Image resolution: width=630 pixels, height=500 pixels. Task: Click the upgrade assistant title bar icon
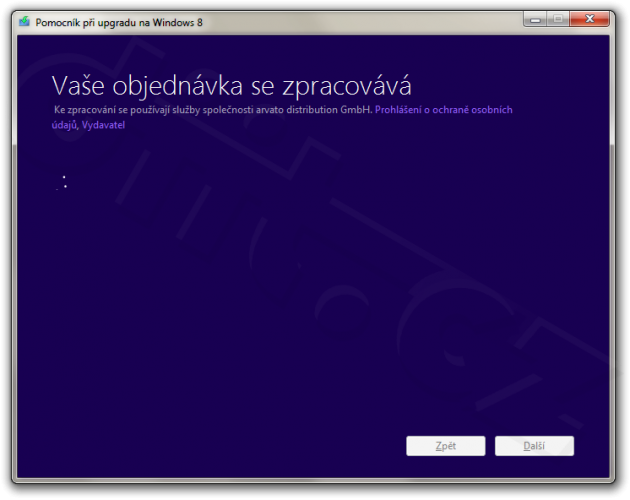click(x=25, y=21)
